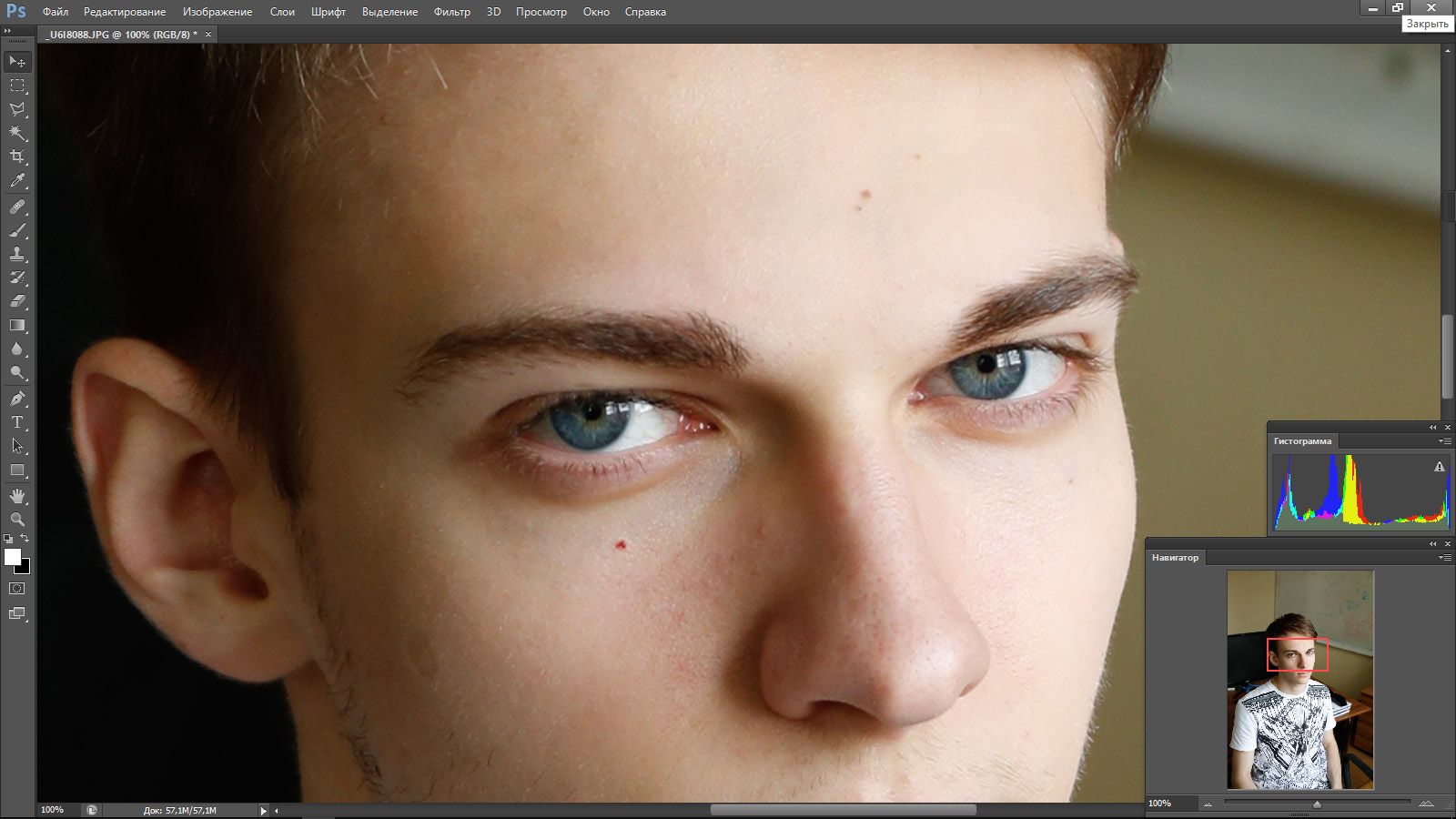Open the 3D menu

pyautogui.click(x=493, y=12)
